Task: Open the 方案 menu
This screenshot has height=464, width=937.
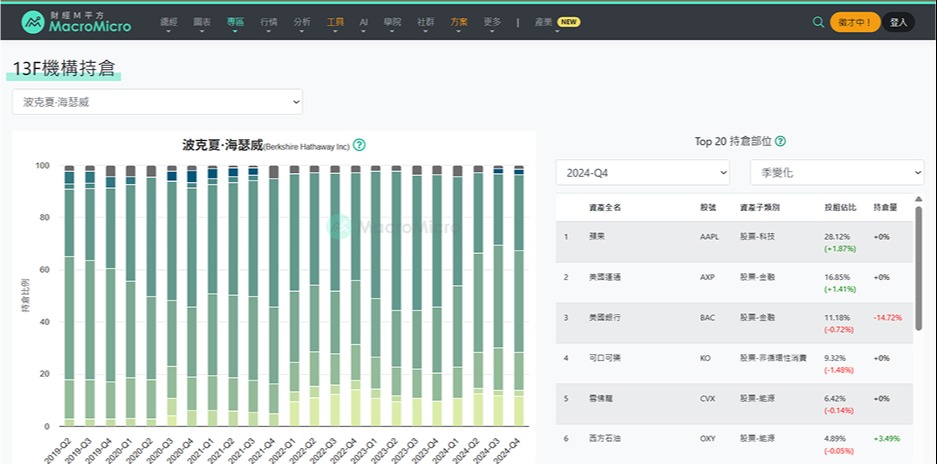Action: pos(459,22)
